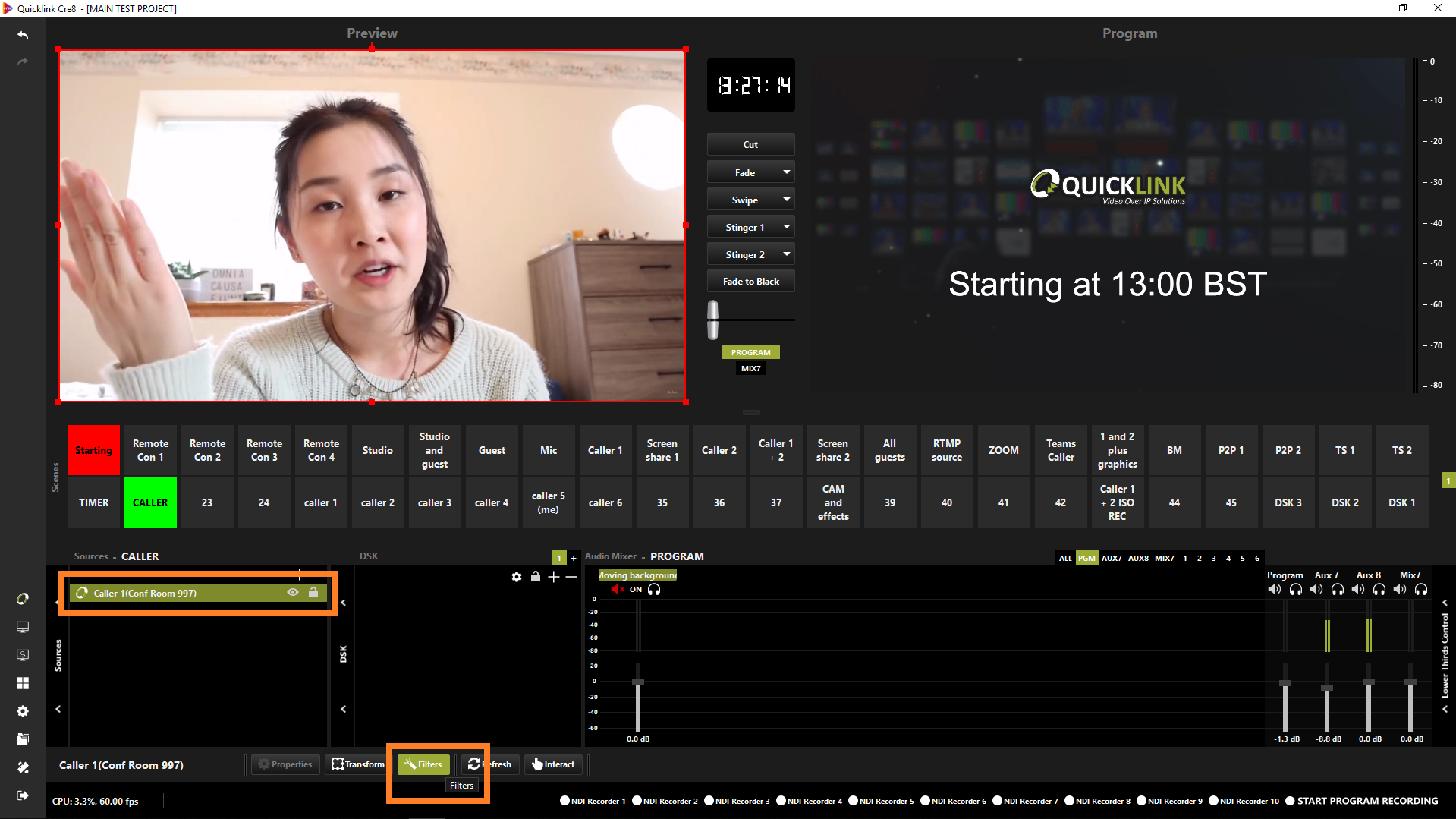
Task: Click upper chevron of DSK panel
Action: (343, 603)
